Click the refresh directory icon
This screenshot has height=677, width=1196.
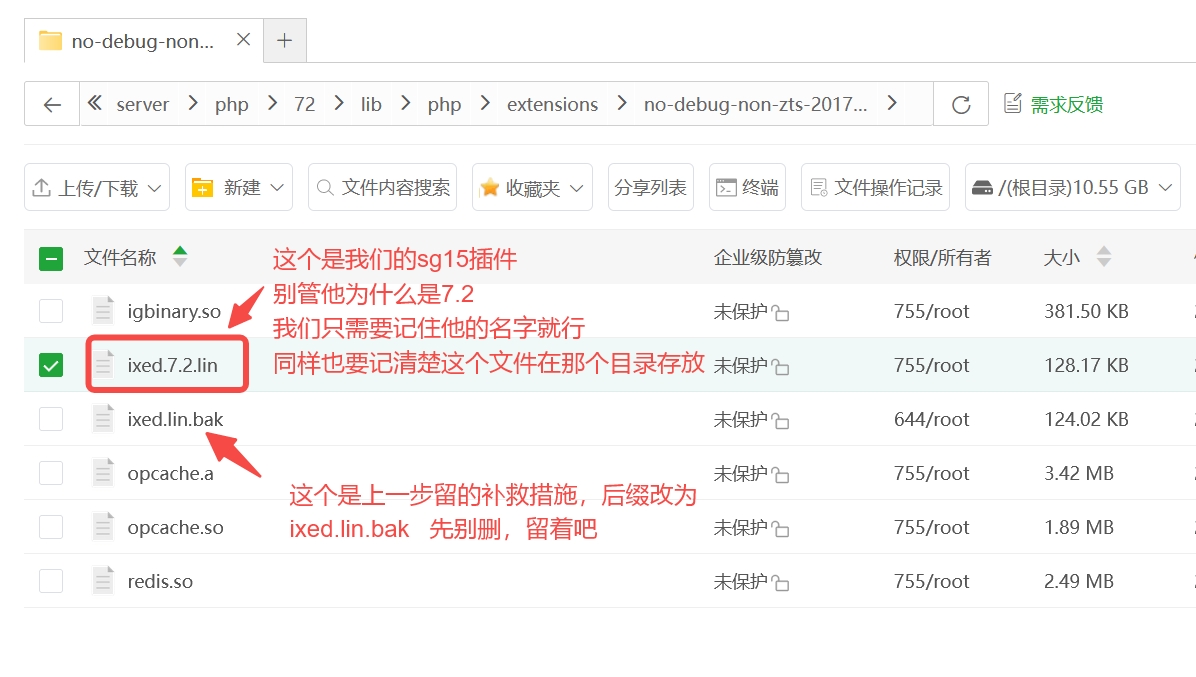tap(961, 104)
